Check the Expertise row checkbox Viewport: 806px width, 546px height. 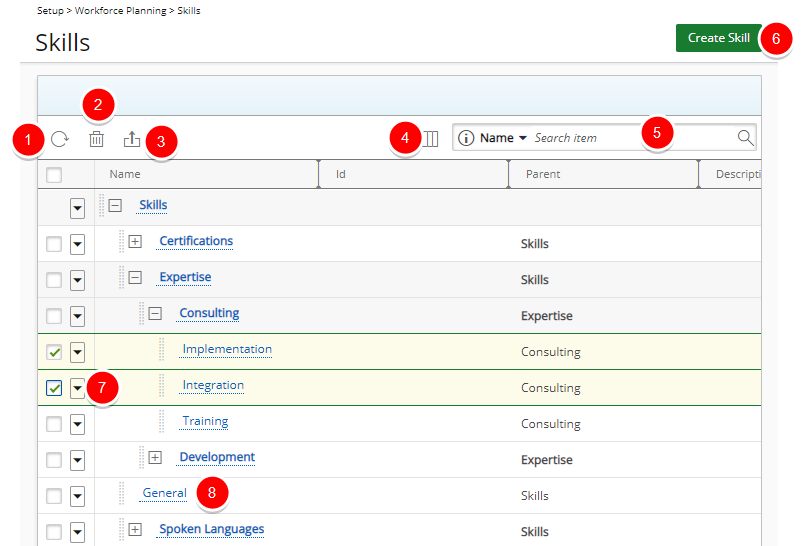click(x=54, y=280)
